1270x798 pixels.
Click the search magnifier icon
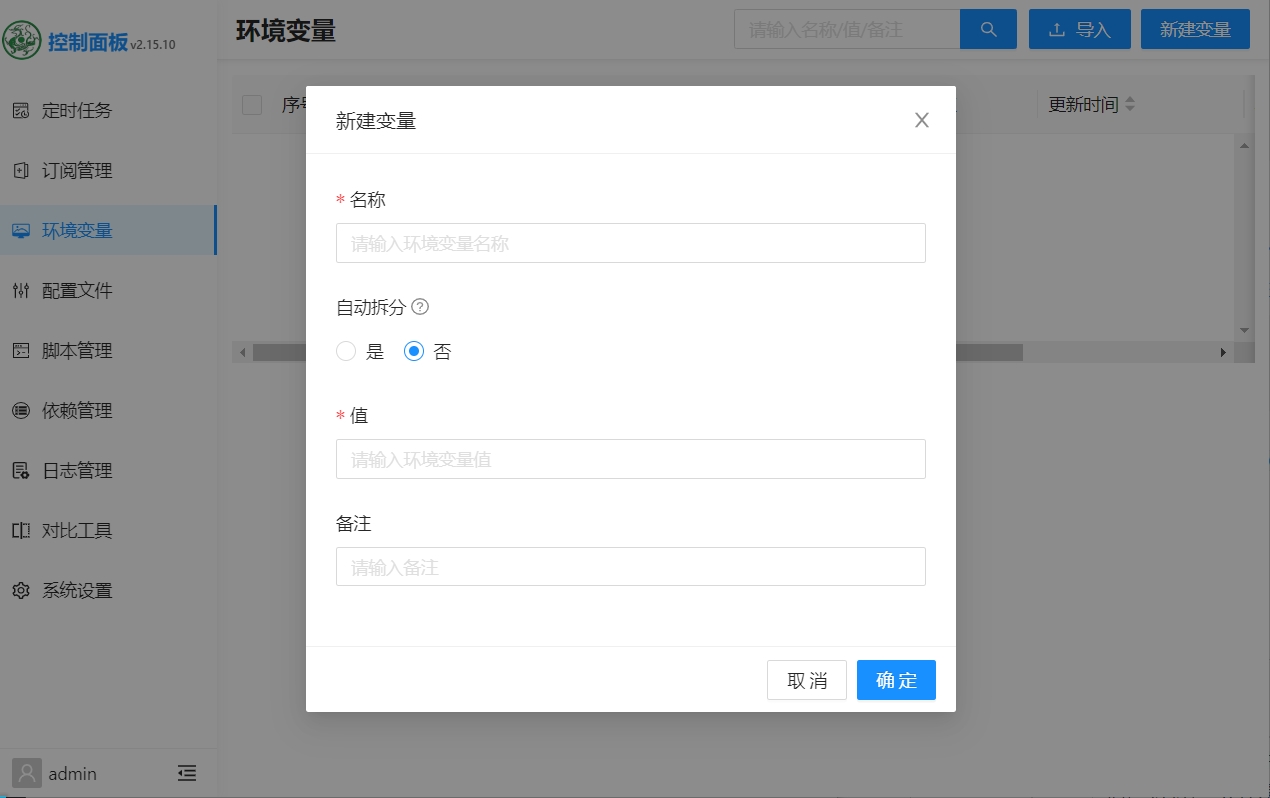988,29
